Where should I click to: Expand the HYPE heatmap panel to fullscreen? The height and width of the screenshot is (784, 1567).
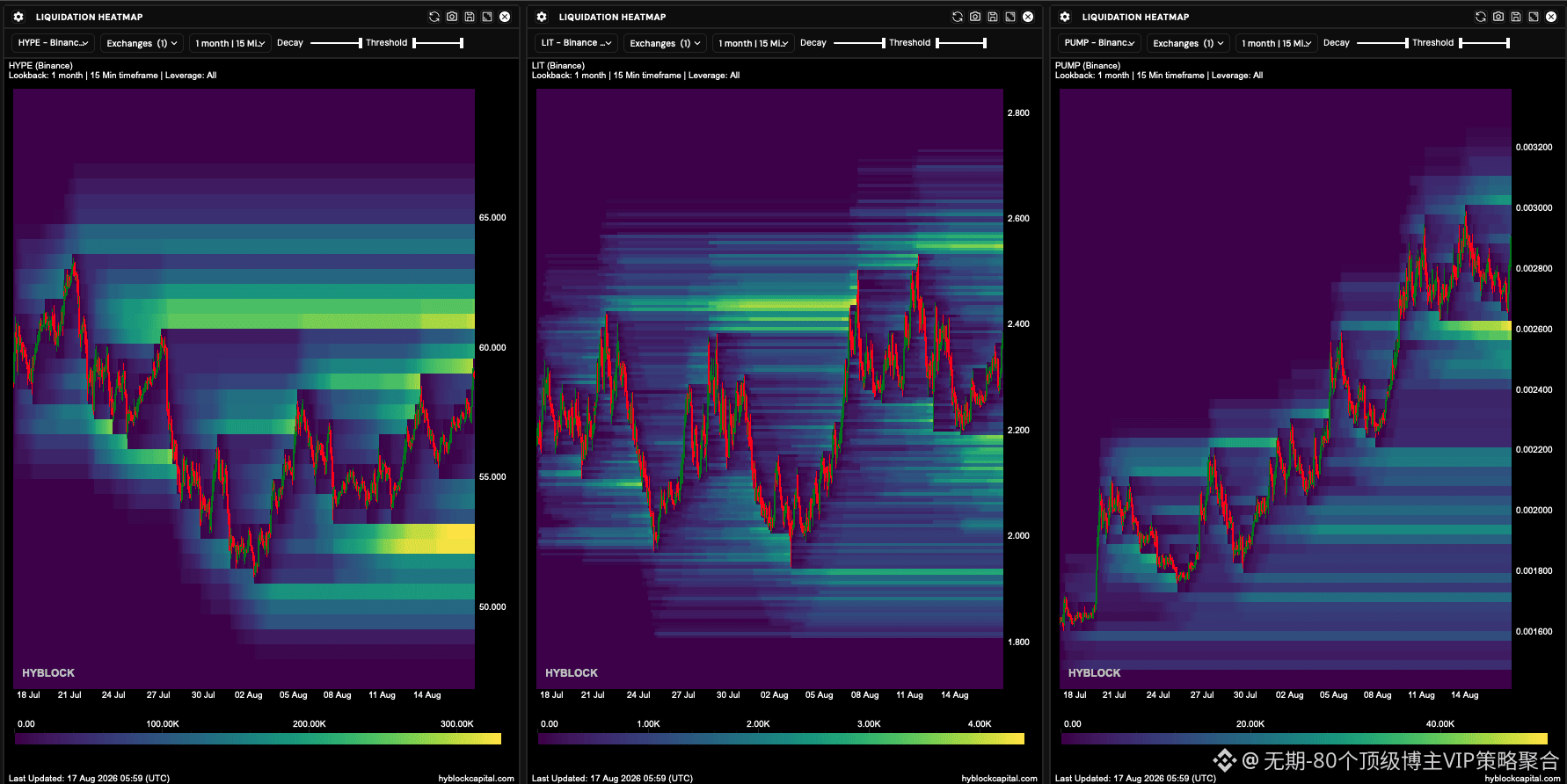pyautogui.click(x=487, y=17)
